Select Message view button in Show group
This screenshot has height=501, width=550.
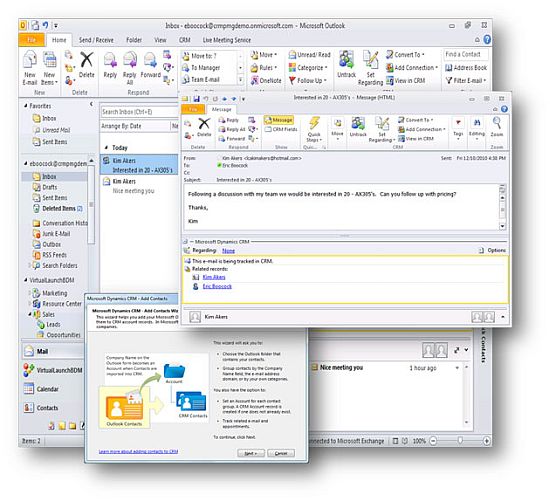(279, 120)
